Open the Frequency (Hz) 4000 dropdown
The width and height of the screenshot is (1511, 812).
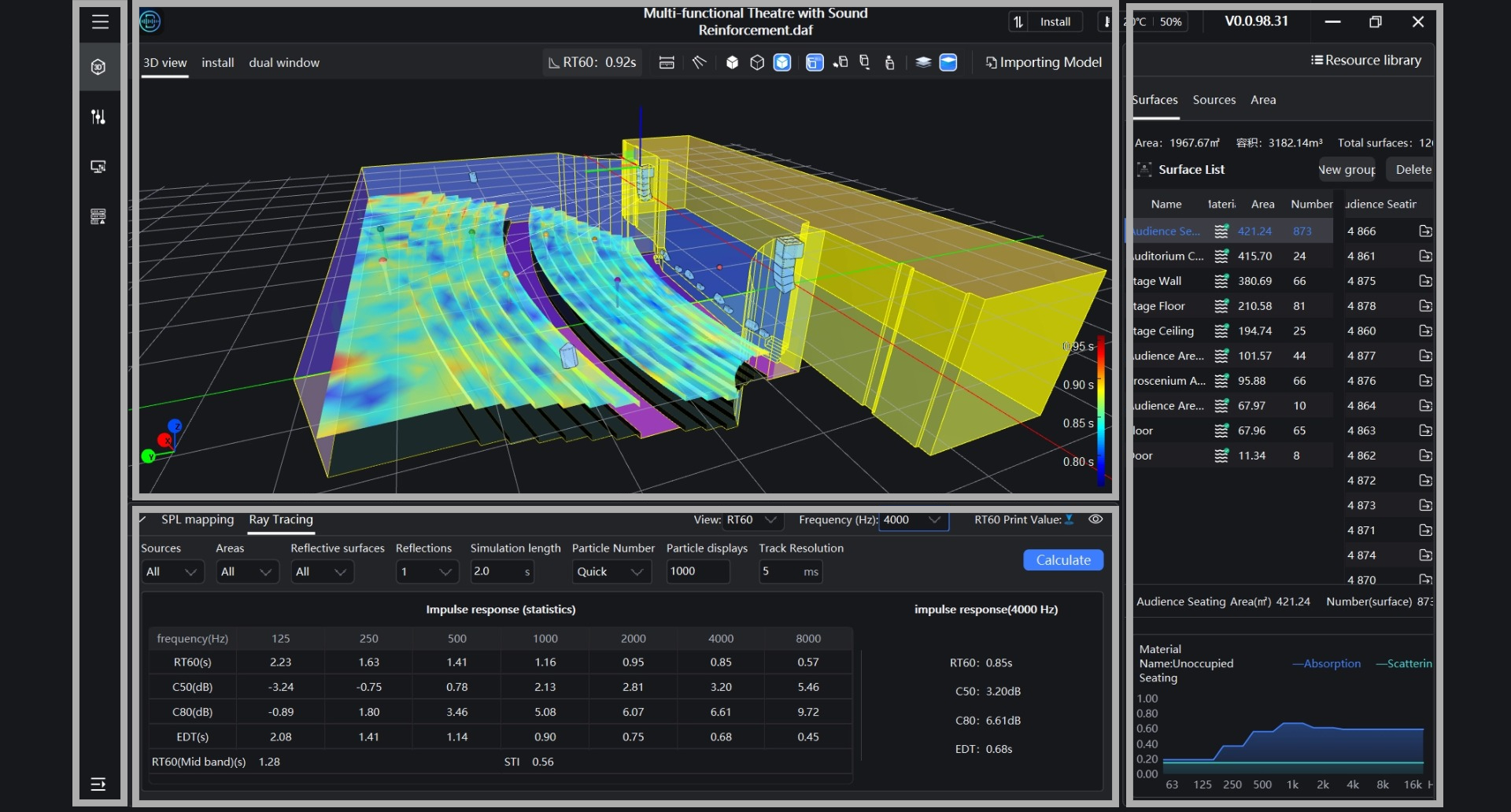pyautogui.click(x=913, y=520)
